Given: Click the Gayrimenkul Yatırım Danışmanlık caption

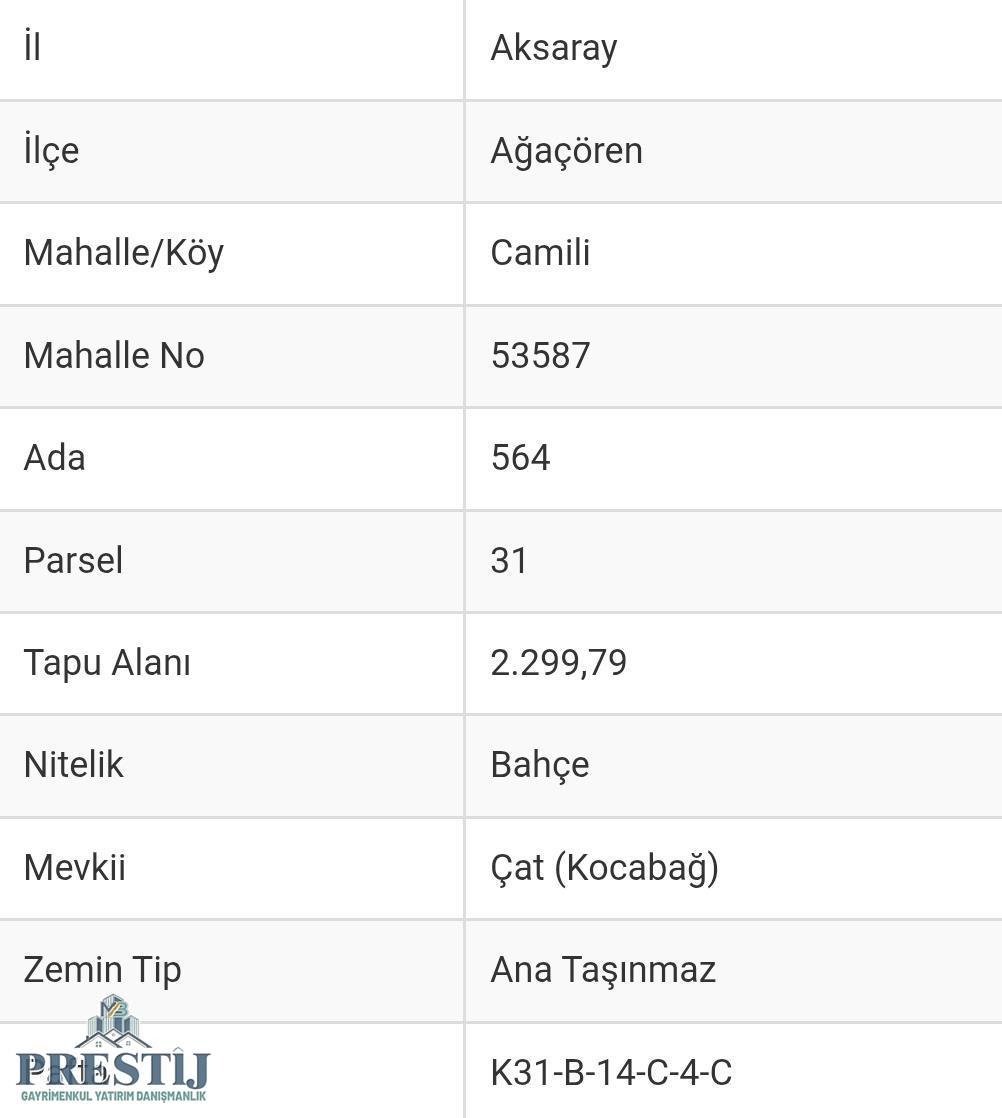Looking at the screenshot, I should 113,1096.
